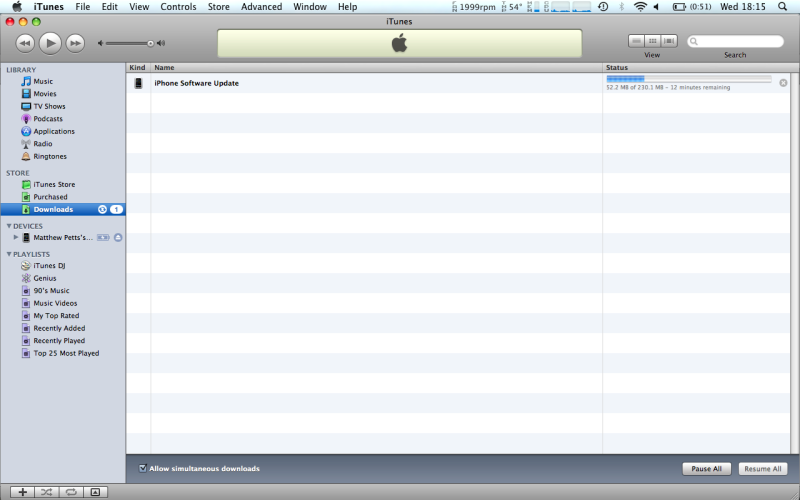Viewport: 800px width, 500px height.
Task: Open the Controls menu
Action: click(x=178, y=7)
